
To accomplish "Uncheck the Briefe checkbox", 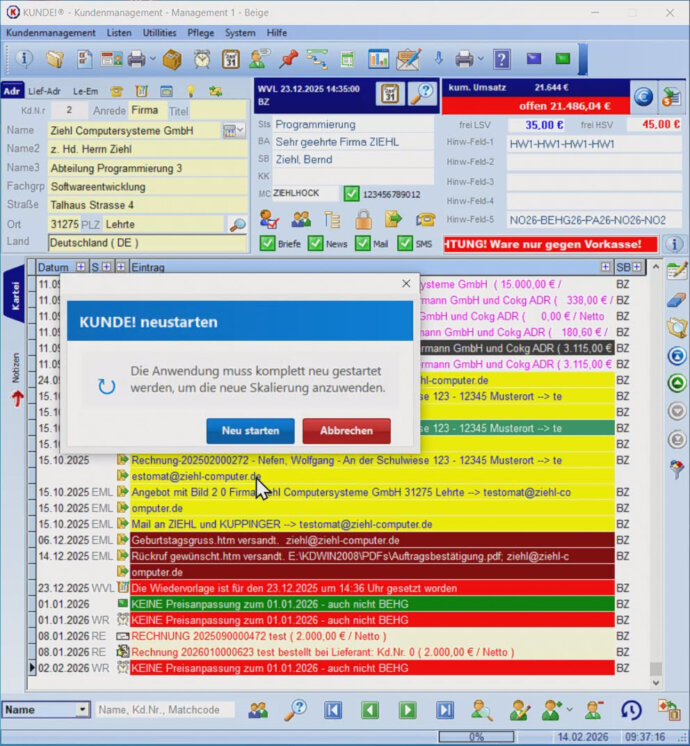I will [x=267, y=243].
